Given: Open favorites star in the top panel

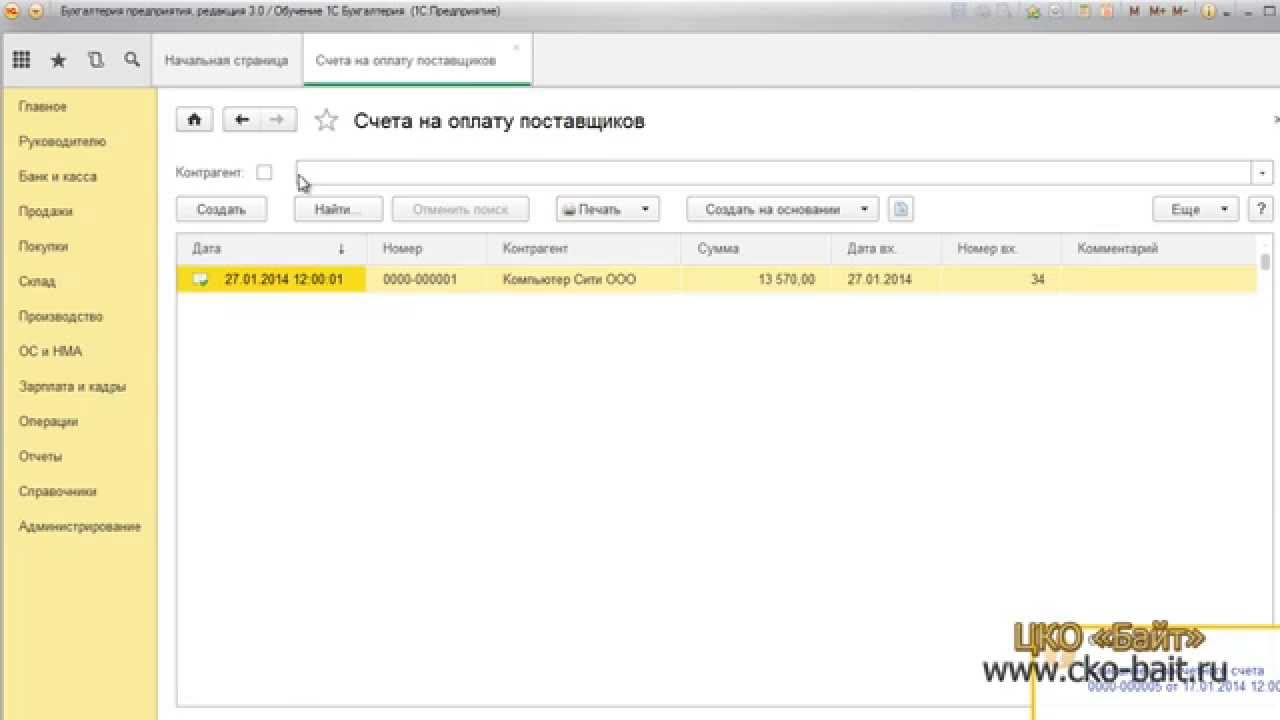Looking at the screenshot, I should pyautogui.click(x=58, y=60).
